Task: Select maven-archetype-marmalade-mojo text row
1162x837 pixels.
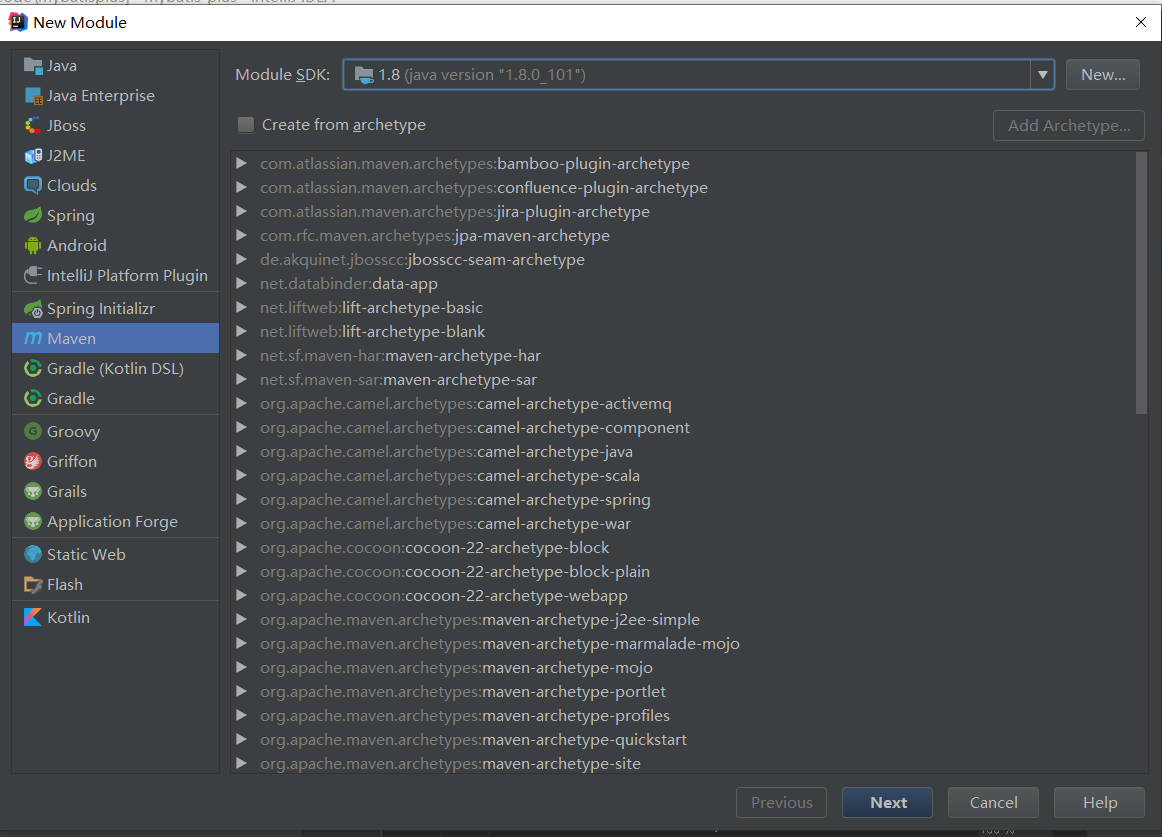Action: (499, 644)
